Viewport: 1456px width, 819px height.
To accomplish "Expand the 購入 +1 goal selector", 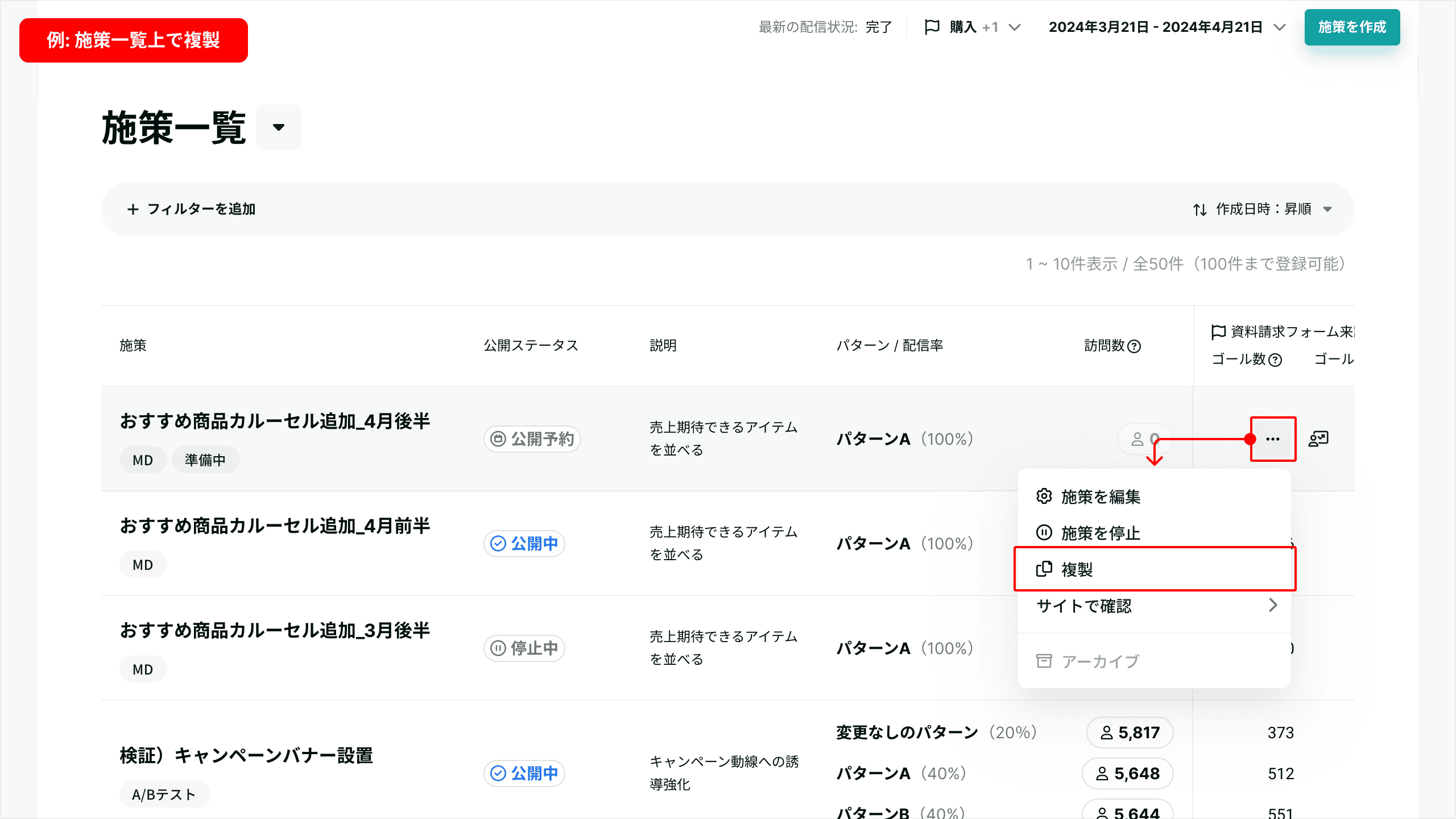I will 973,27.
